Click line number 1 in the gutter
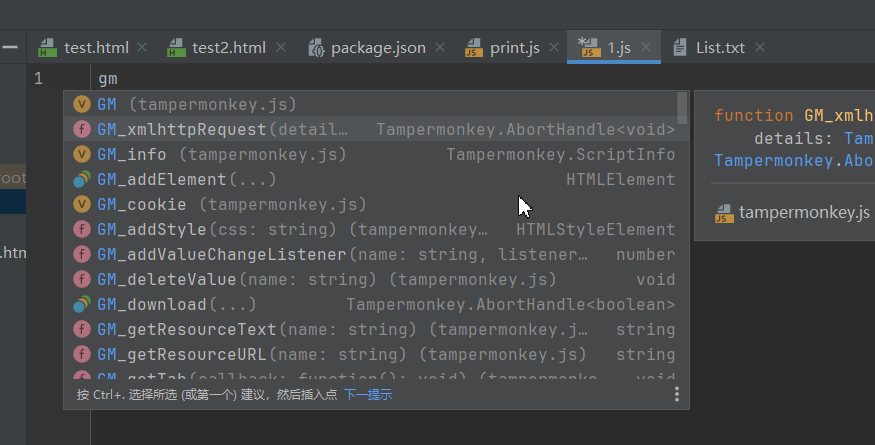 38,79
